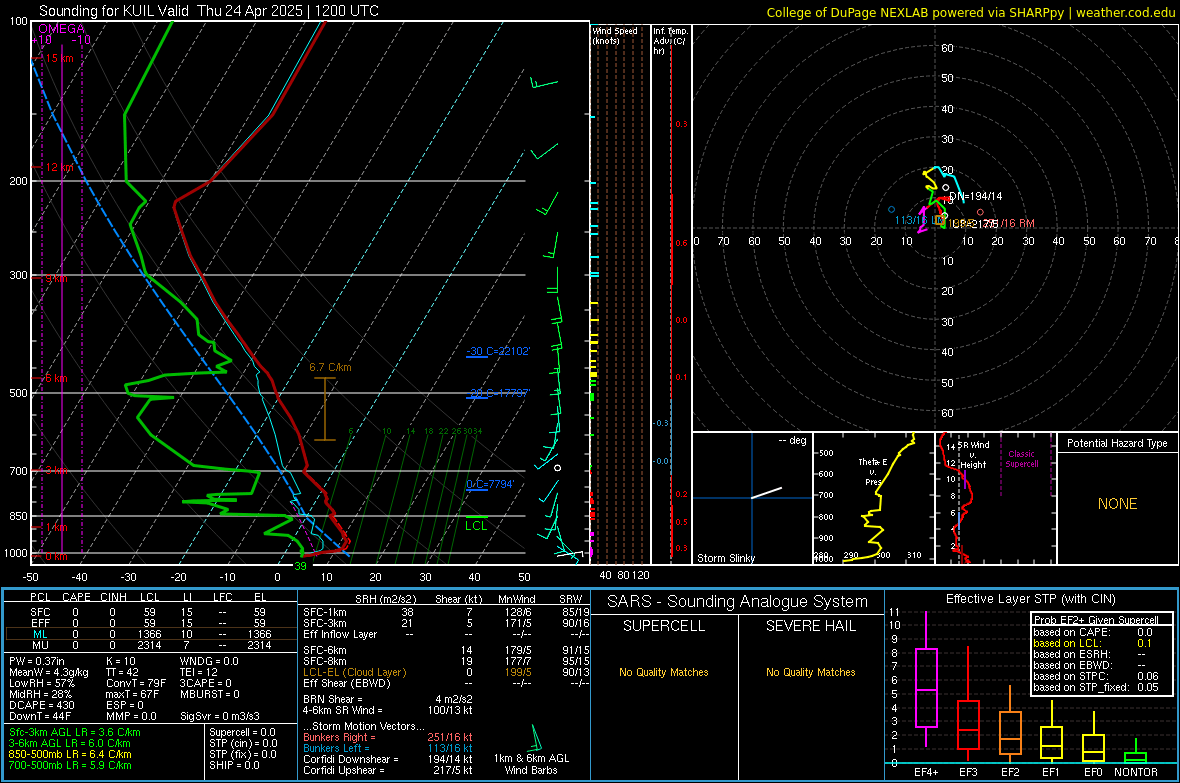
Task: Click the Bunkers Right storm motion line
Action: [x=388, y=737]
